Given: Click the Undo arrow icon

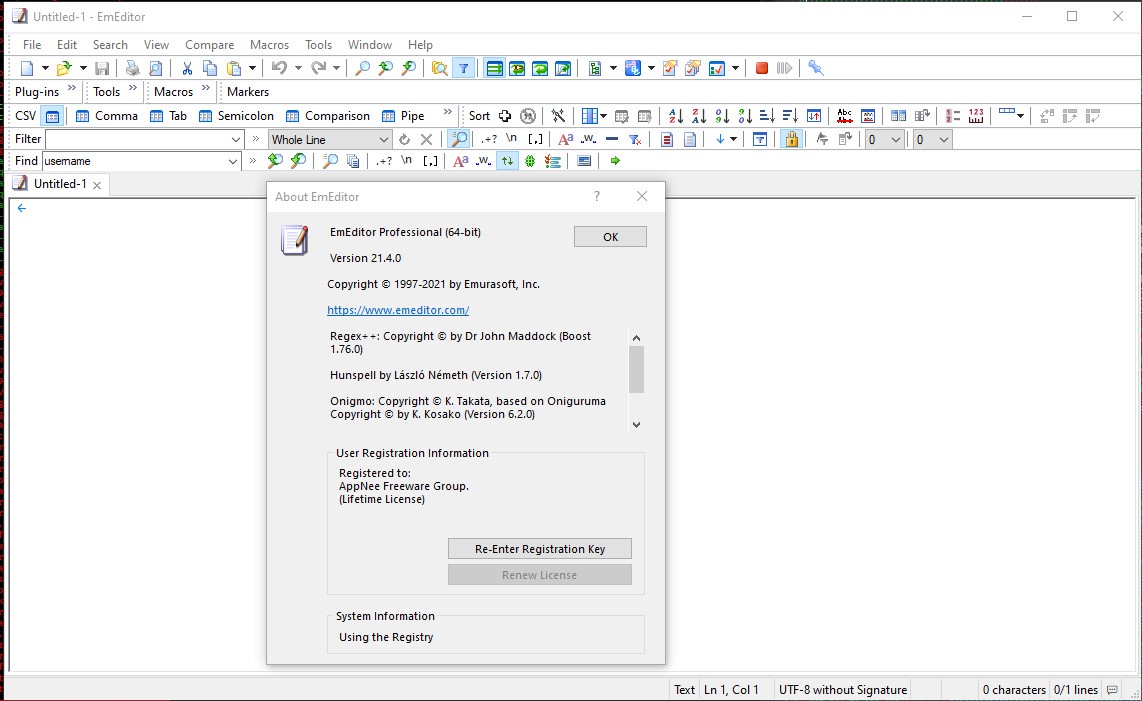Looking at the screenshot, I should pyautogui.click(x=279, y=68).
